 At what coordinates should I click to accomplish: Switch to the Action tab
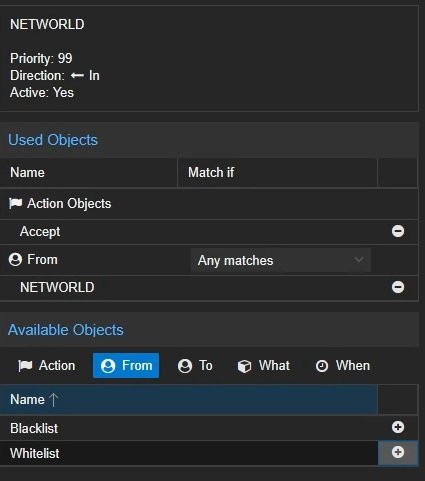pyautogui.click(x=47, y=366)
